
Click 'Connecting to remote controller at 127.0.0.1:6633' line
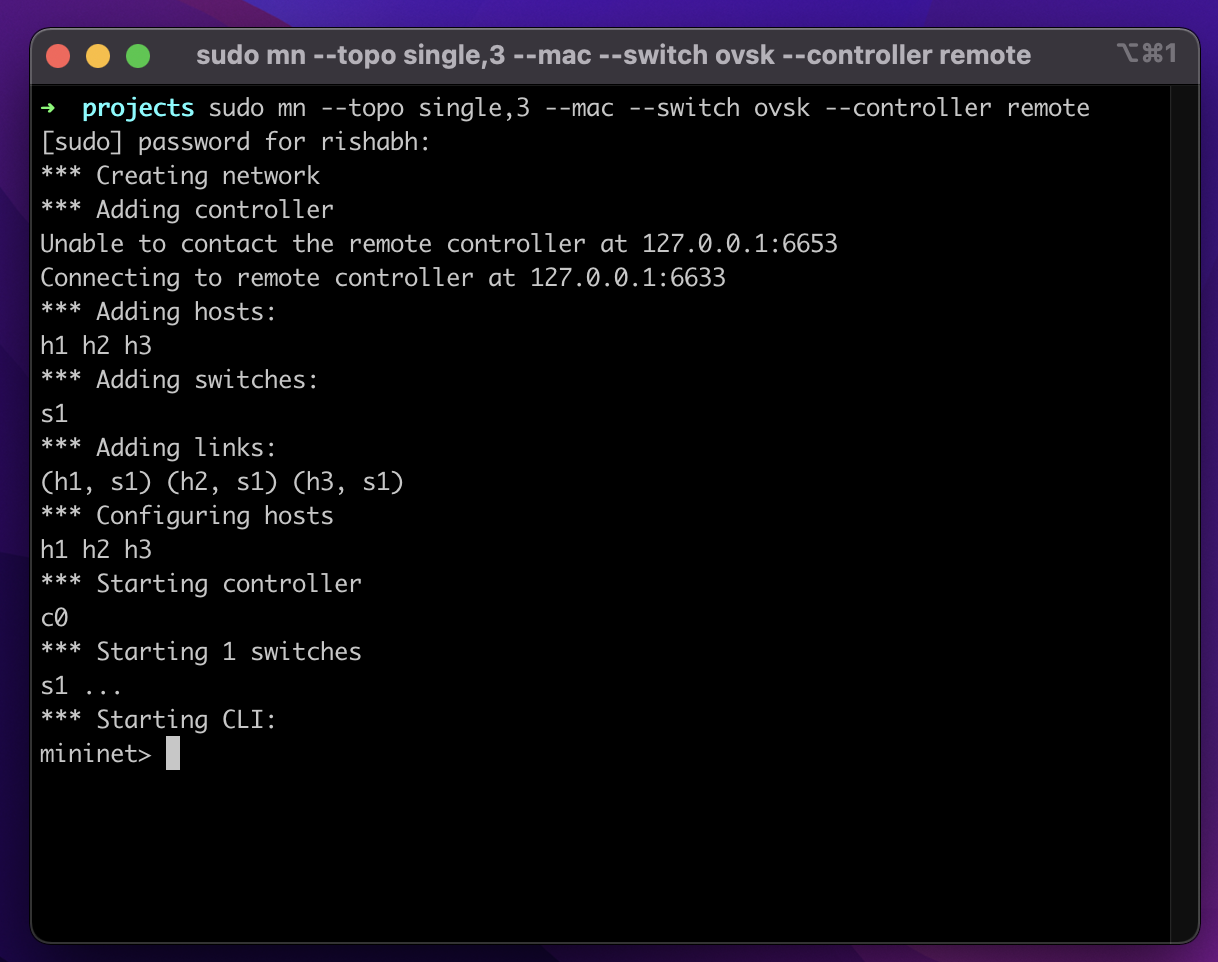pyautogui.click(x=383, y=278)
